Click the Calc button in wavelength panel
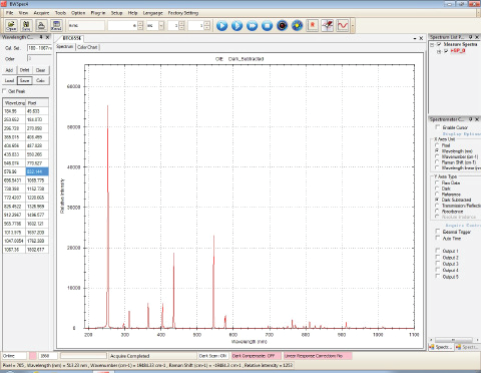Screen dimensions: 481x373 pyautogui.click(x=40, y=81)
